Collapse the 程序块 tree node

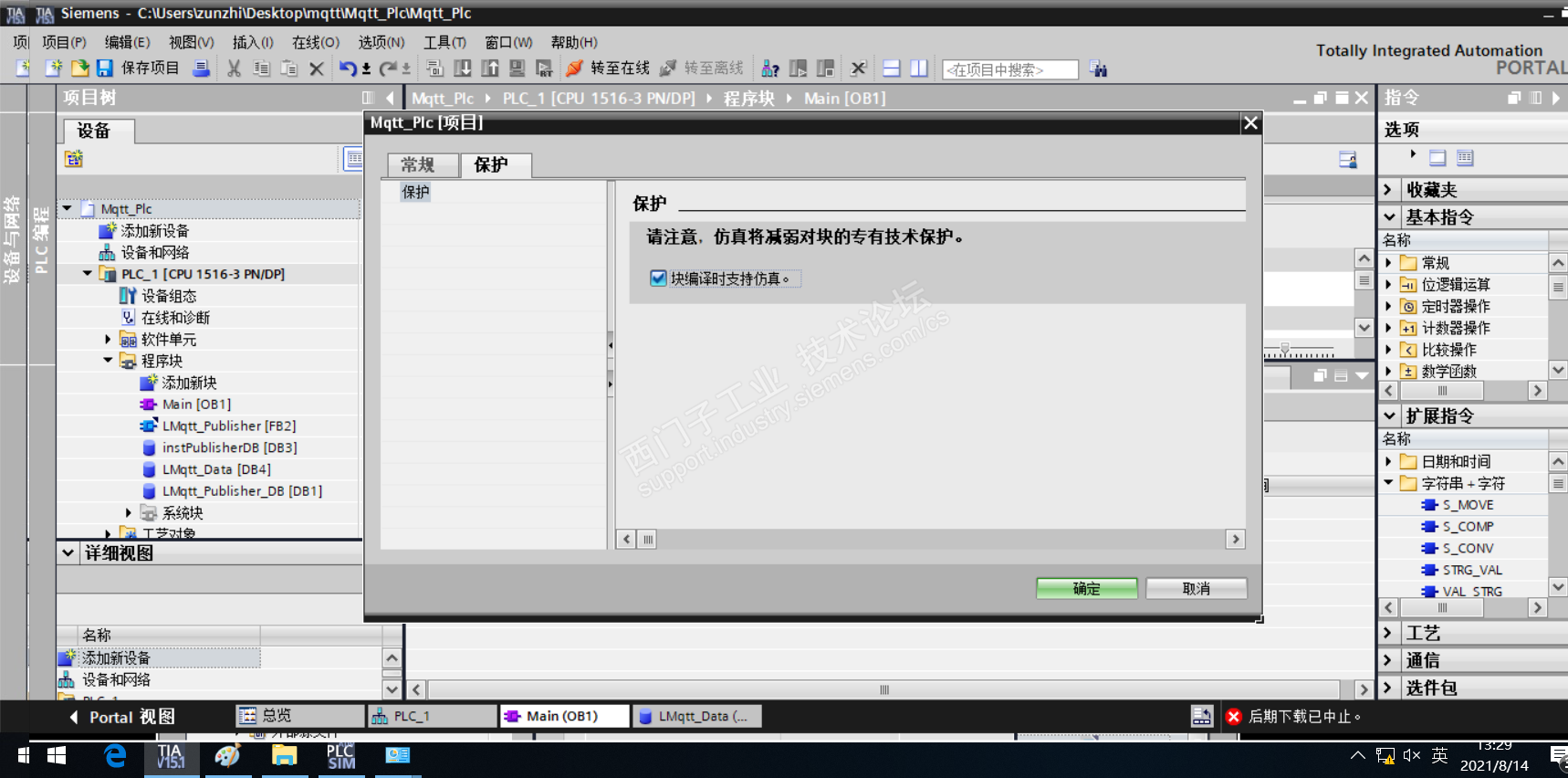tap(108, 361)
